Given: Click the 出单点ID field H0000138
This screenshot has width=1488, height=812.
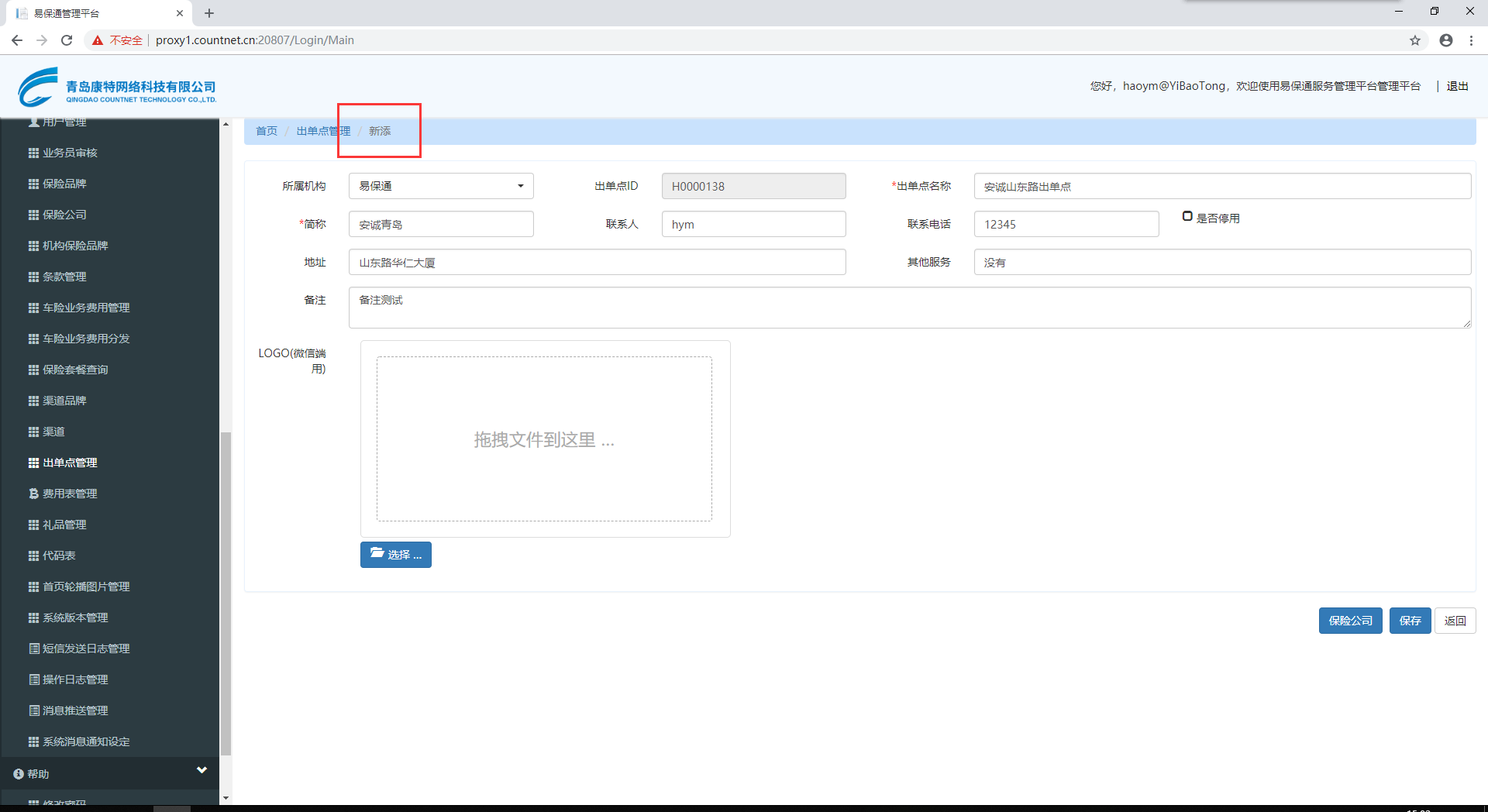Looking at the screenshot, I should pos(753,186).
